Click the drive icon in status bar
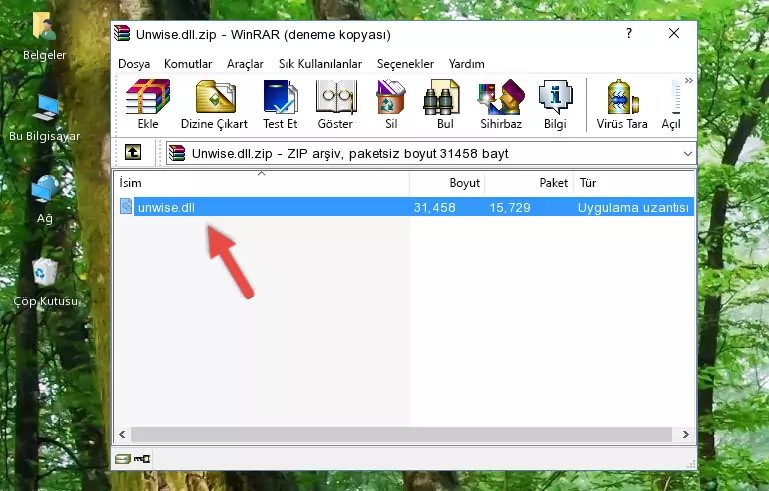This screenshot has width=769, height=491. tap(123, 459)
